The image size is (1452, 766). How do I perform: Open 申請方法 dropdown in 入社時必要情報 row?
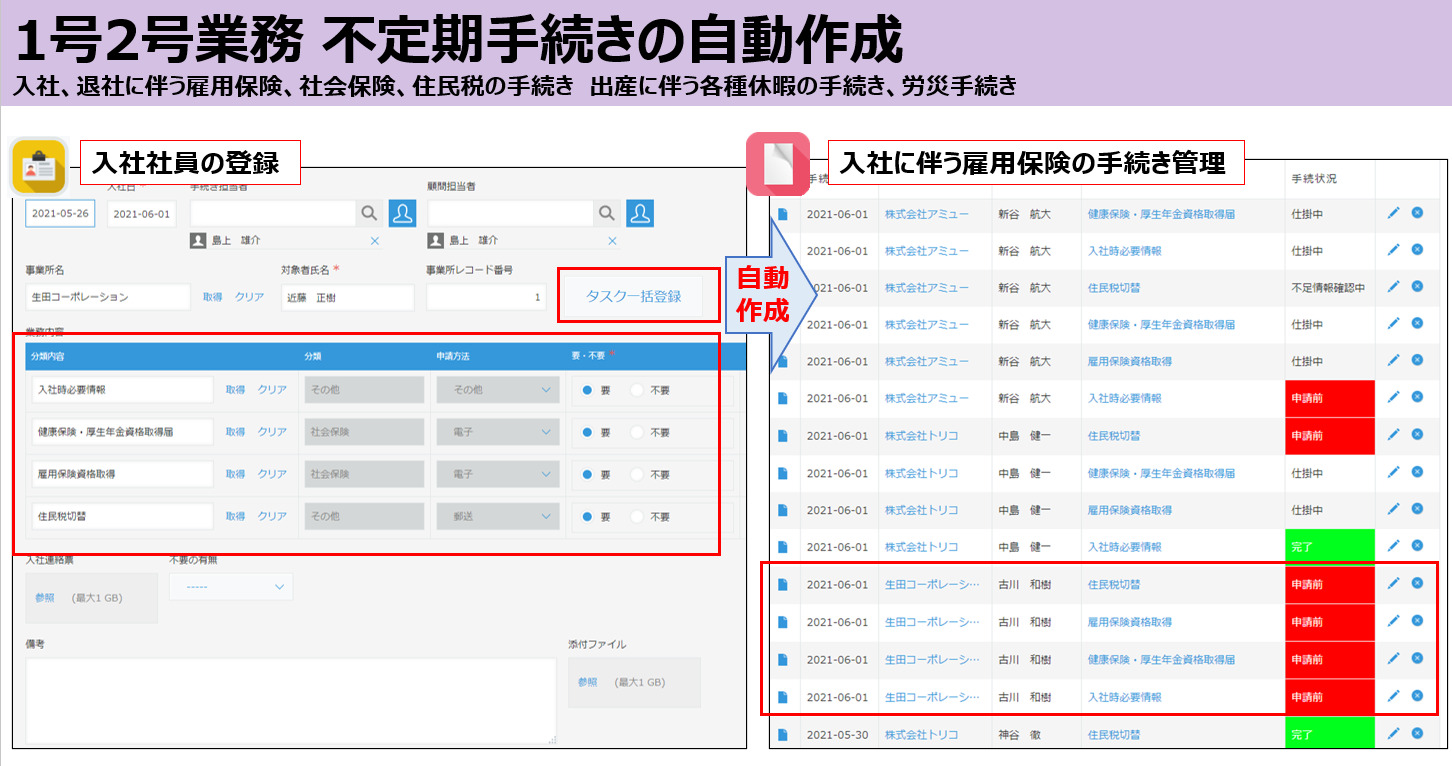point(497,390)
